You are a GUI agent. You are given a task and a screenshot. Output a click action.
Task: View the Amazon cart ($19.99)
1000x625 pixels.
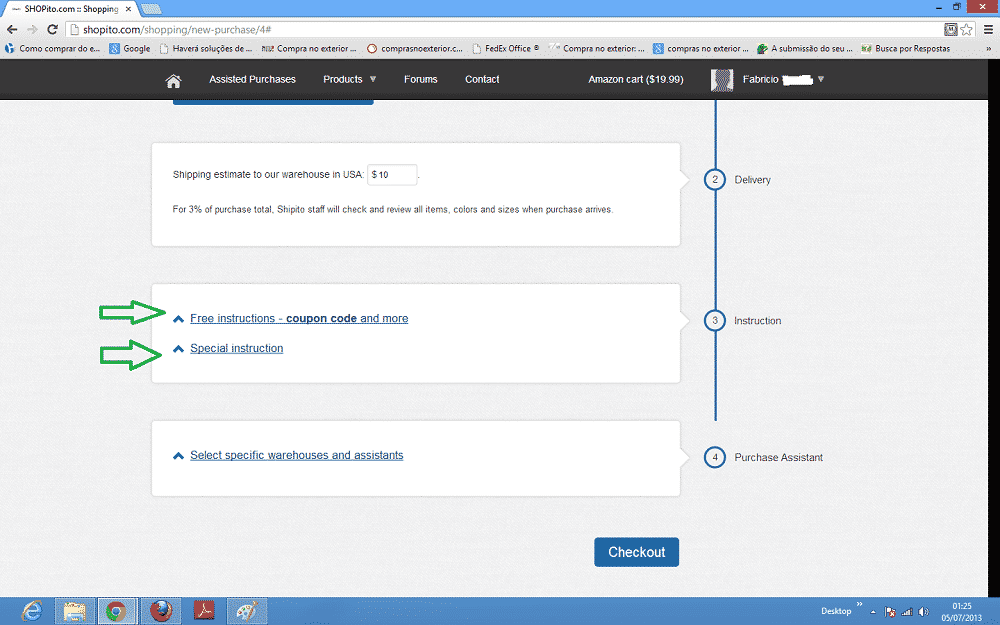click(636, 80)
